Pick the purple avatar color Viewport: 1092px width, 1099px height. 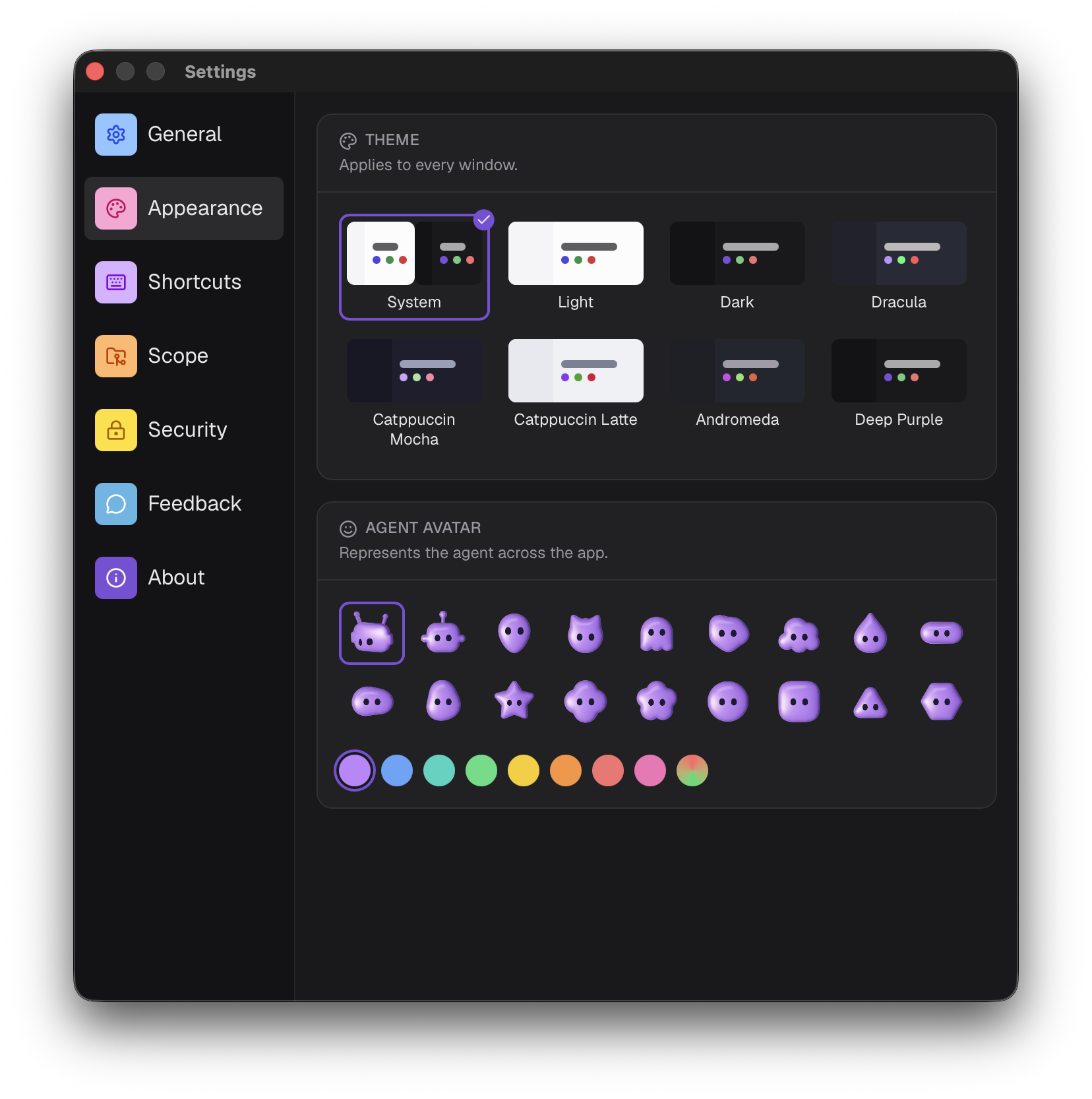click(x=355, y=770)
